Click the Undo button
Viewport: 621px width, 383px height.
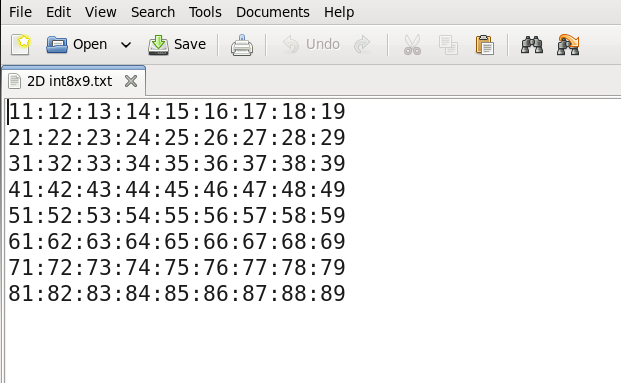coord(311,44)
